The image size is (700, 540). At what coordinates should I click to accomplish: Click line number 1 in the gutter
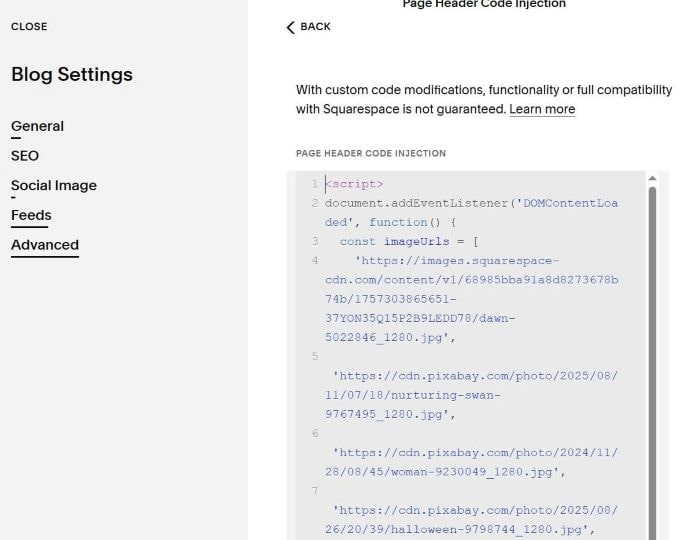tap(314, 184)
